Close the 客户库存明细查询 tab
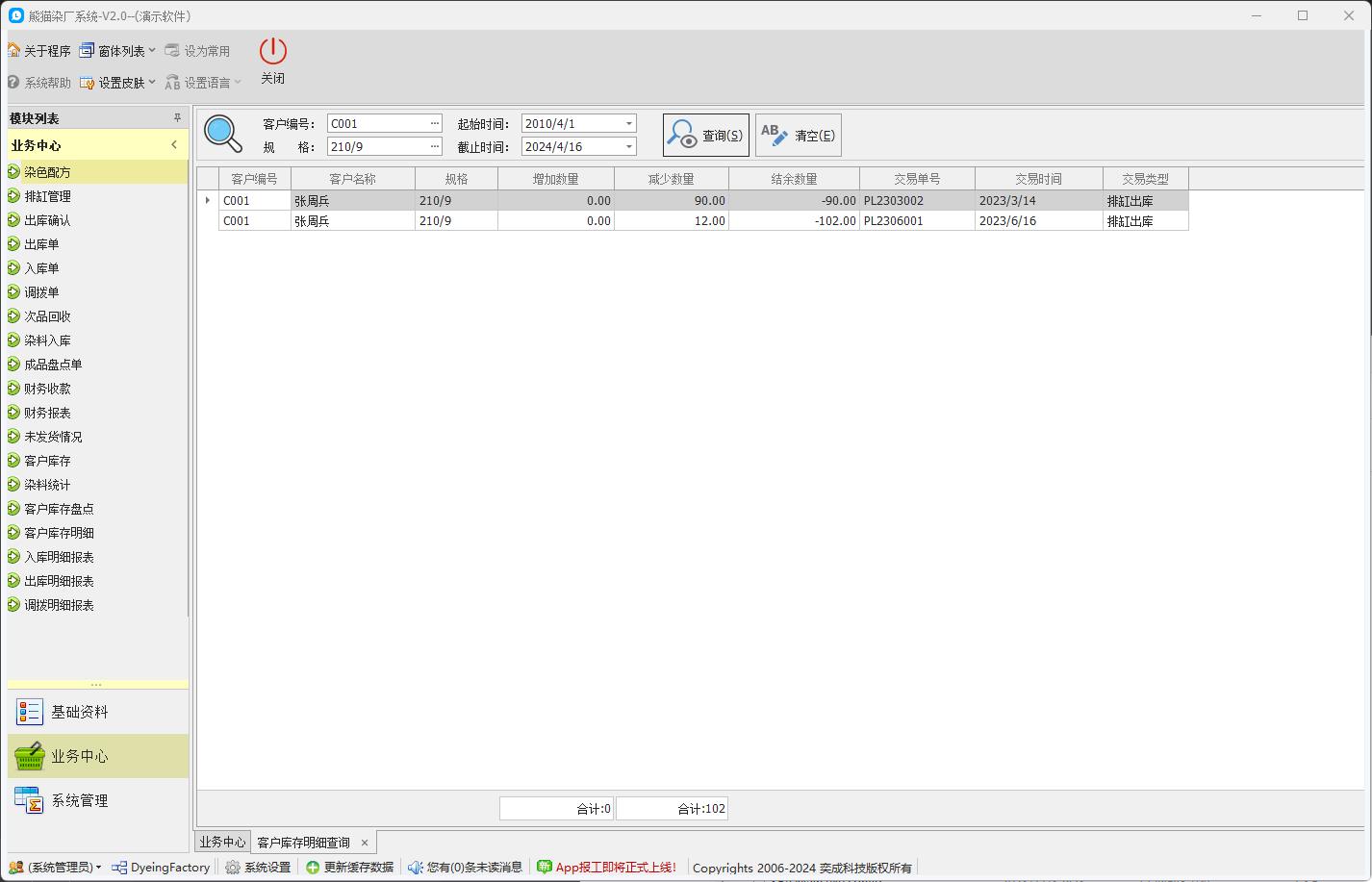Viewport: 1372px width, 882px height. tap(365, 843)
